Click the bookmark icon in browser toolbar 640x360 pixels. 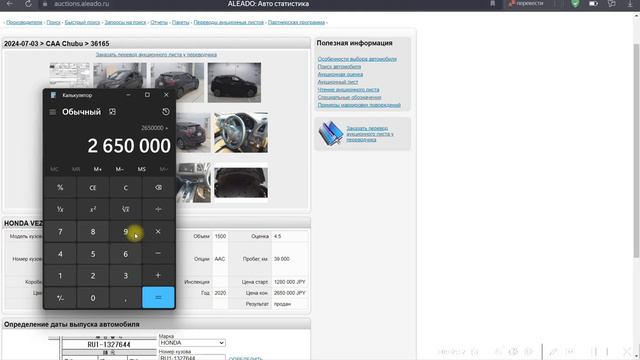(493, 4)
